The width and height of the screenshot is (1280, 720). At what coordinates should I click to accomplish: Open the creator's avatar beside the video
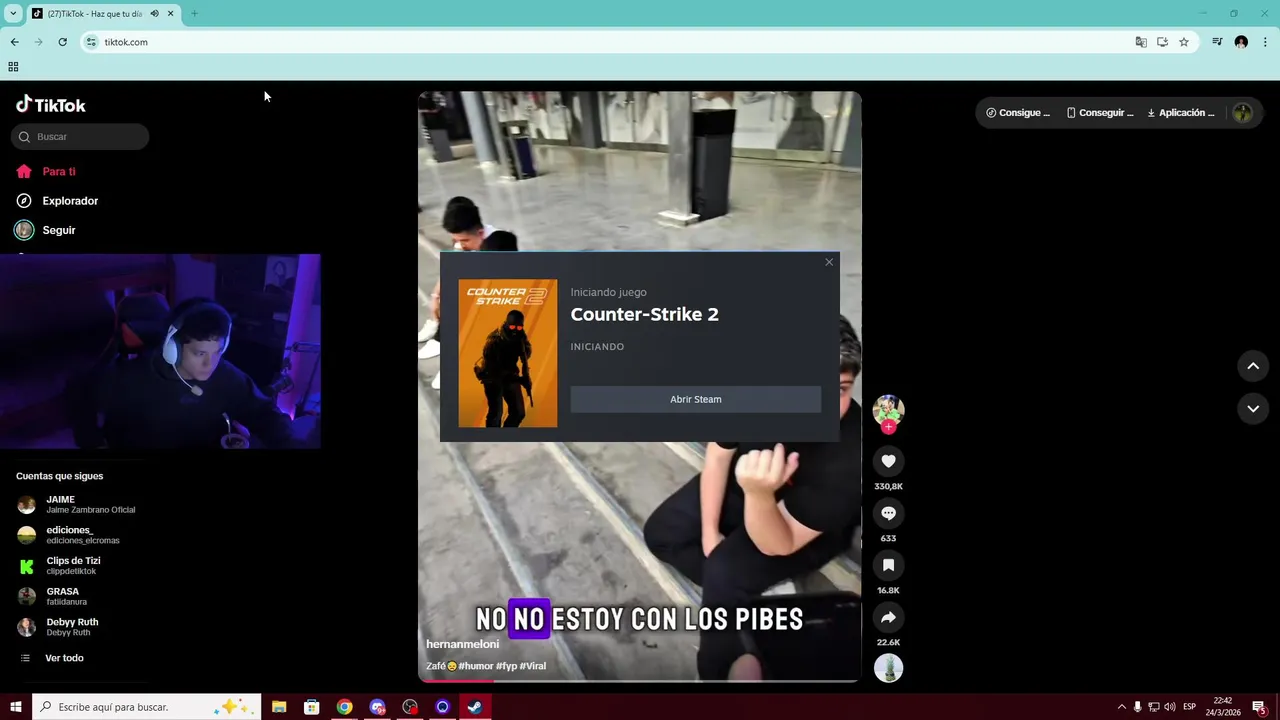click(888, 410)
